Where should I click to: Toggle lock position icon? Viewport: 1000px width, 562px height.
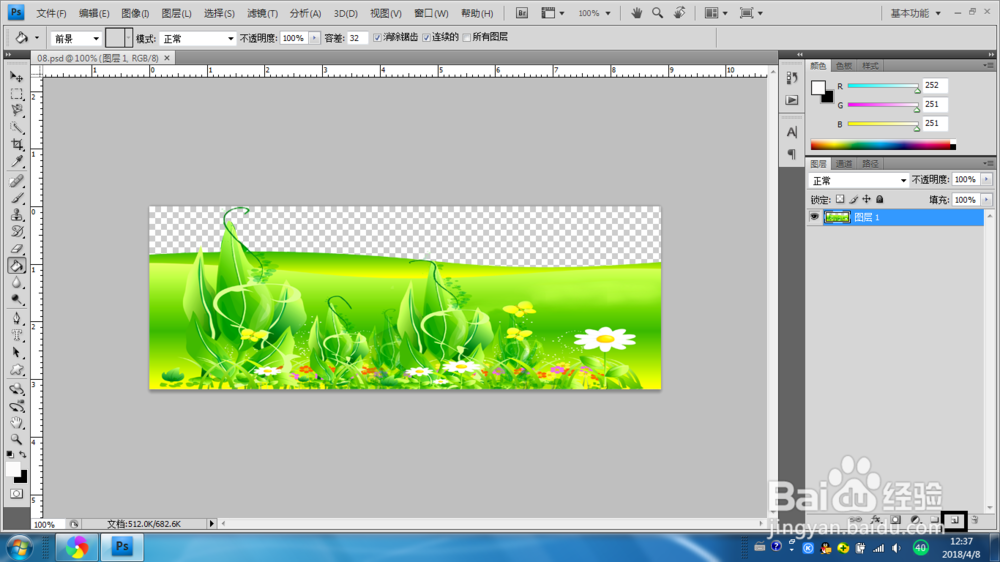866,200
